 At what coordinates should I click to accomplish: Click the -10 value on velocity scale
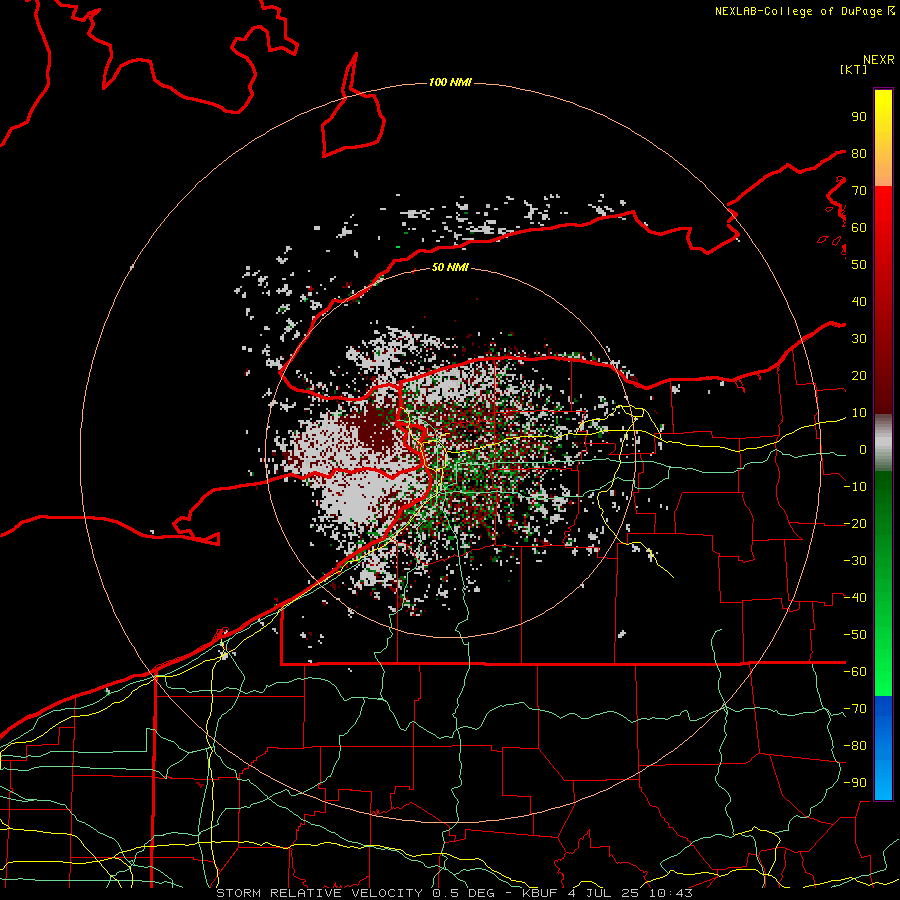click(855, 487)
